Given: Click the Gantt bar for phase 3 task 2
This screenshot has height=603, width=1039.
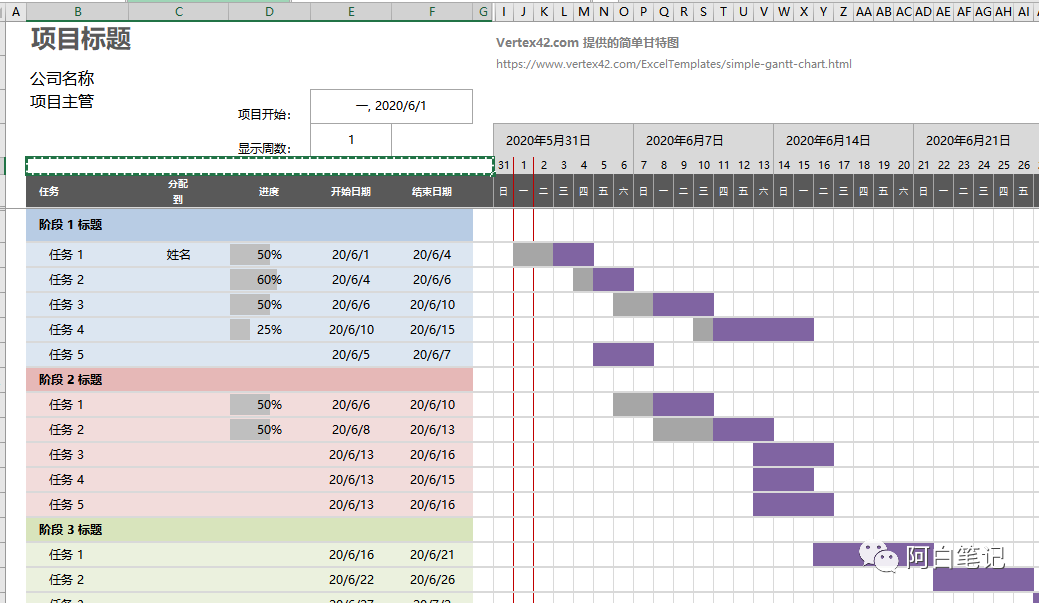Looking at the screenshot, I should [983, 580].
